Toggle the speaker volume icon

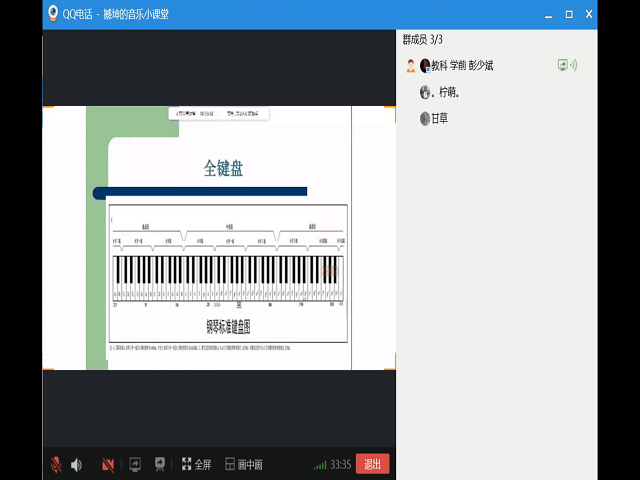point(77,464)
